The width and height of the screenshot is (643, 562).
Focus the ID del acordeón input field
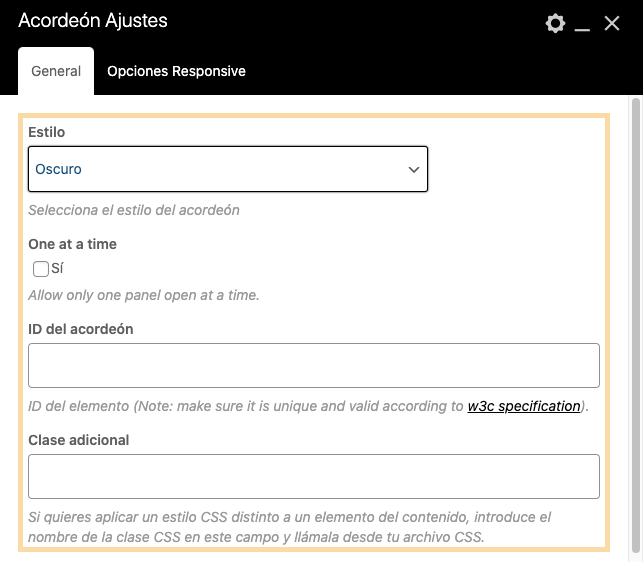313,365
